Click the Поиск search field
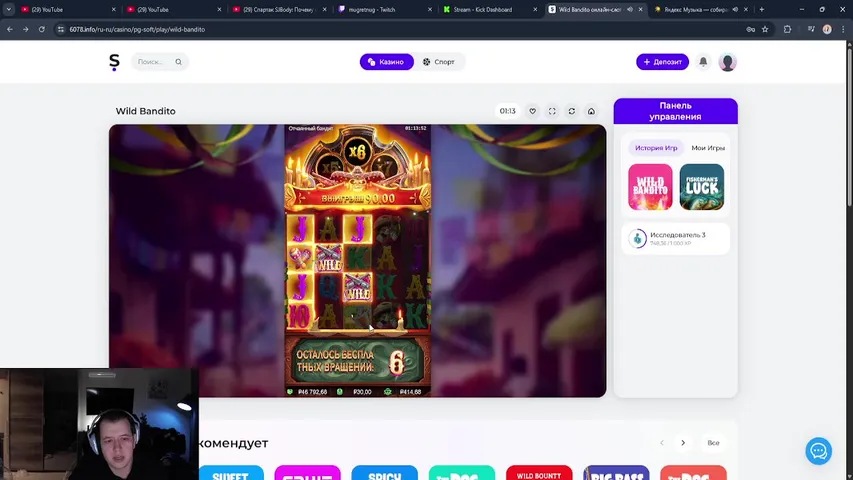This screenshot has width=853, height=480. pos(160,62)
